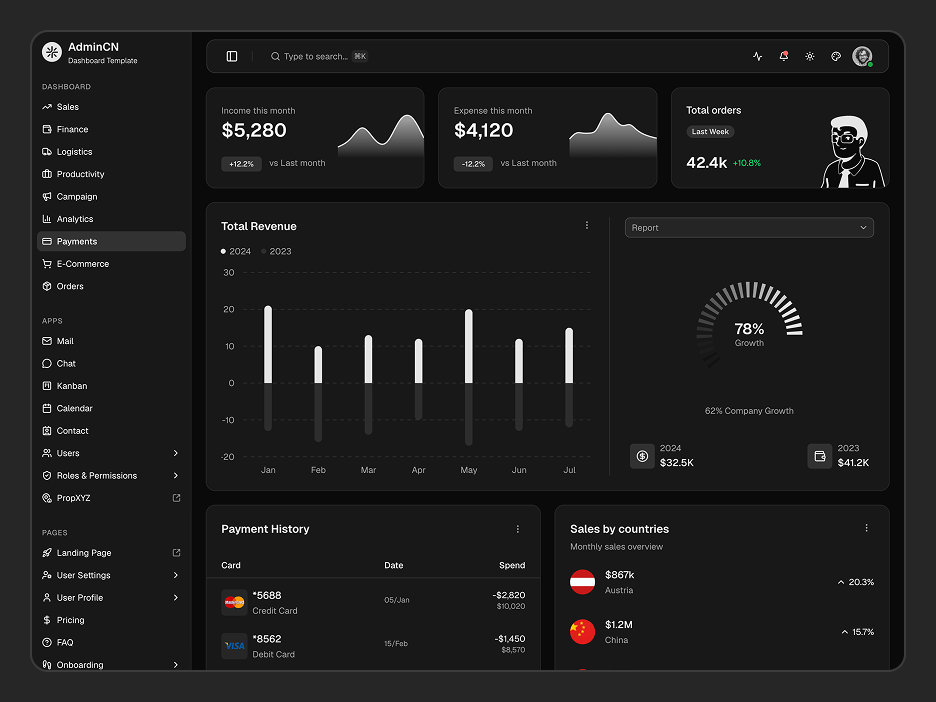This screenshot has width=936, height=702.
Task: Click the FAQ question mark icon
Action: point(47,642)
